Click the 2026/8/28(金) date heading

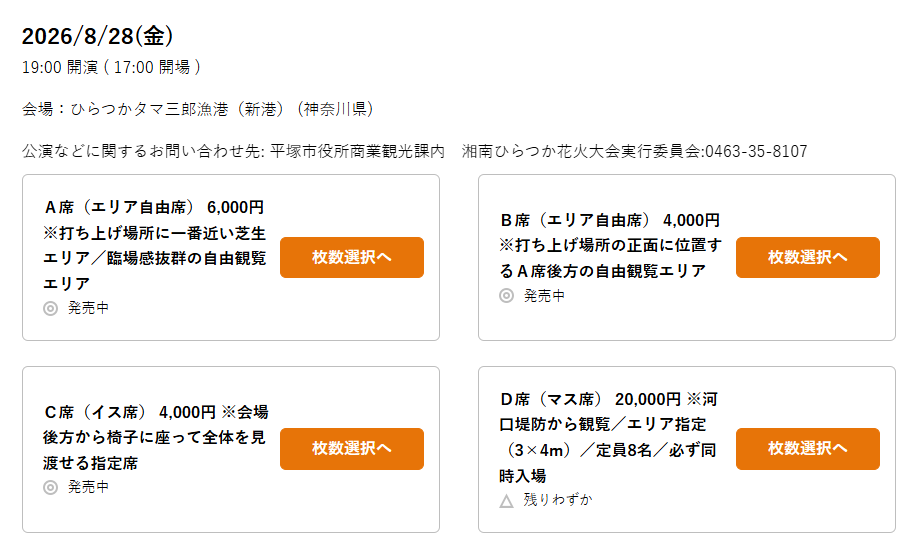pos(97,36)
